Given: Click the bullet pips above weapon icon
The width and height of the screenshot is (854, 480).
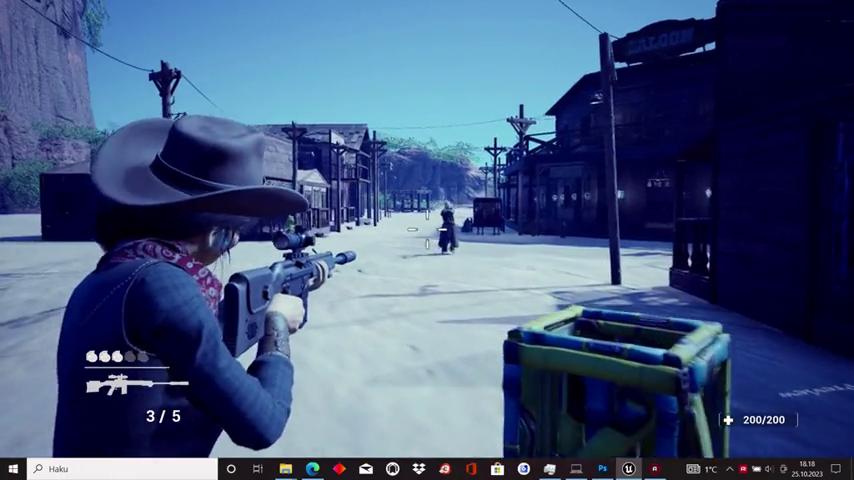Looking at the screenshot, I should coord(117,357).
